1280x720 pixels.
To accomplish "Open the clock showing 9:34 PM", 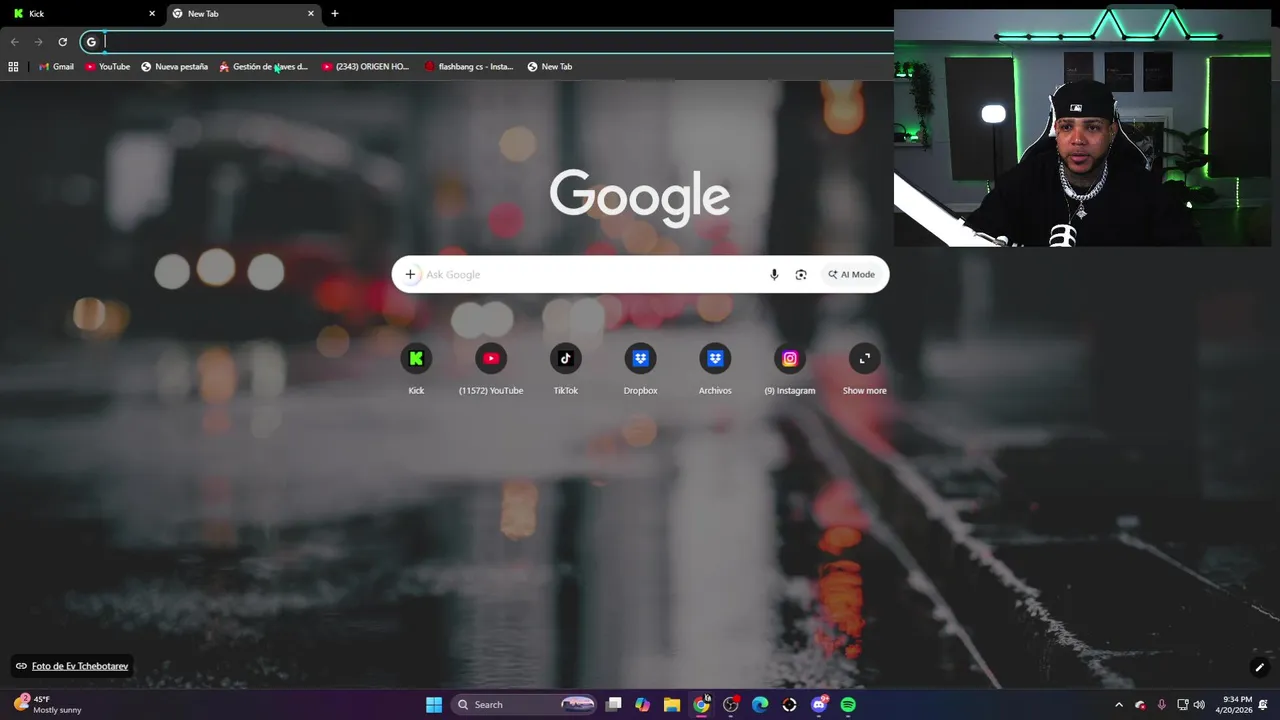I will [x=1233, y=705].
